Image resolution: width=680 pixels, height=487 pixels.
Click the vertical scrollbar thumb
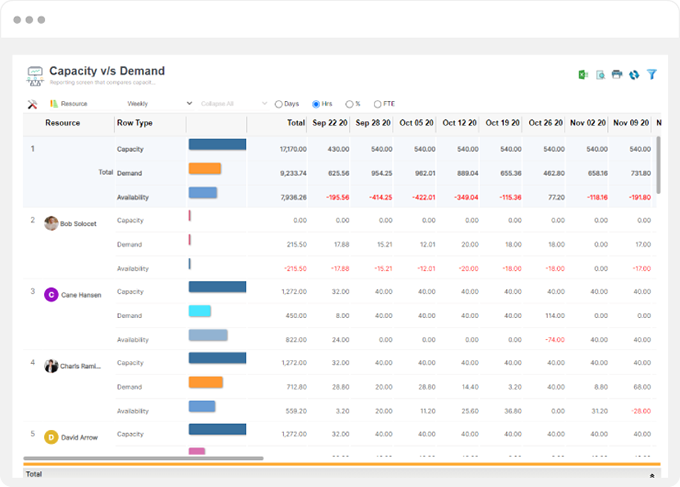[658, 165]
